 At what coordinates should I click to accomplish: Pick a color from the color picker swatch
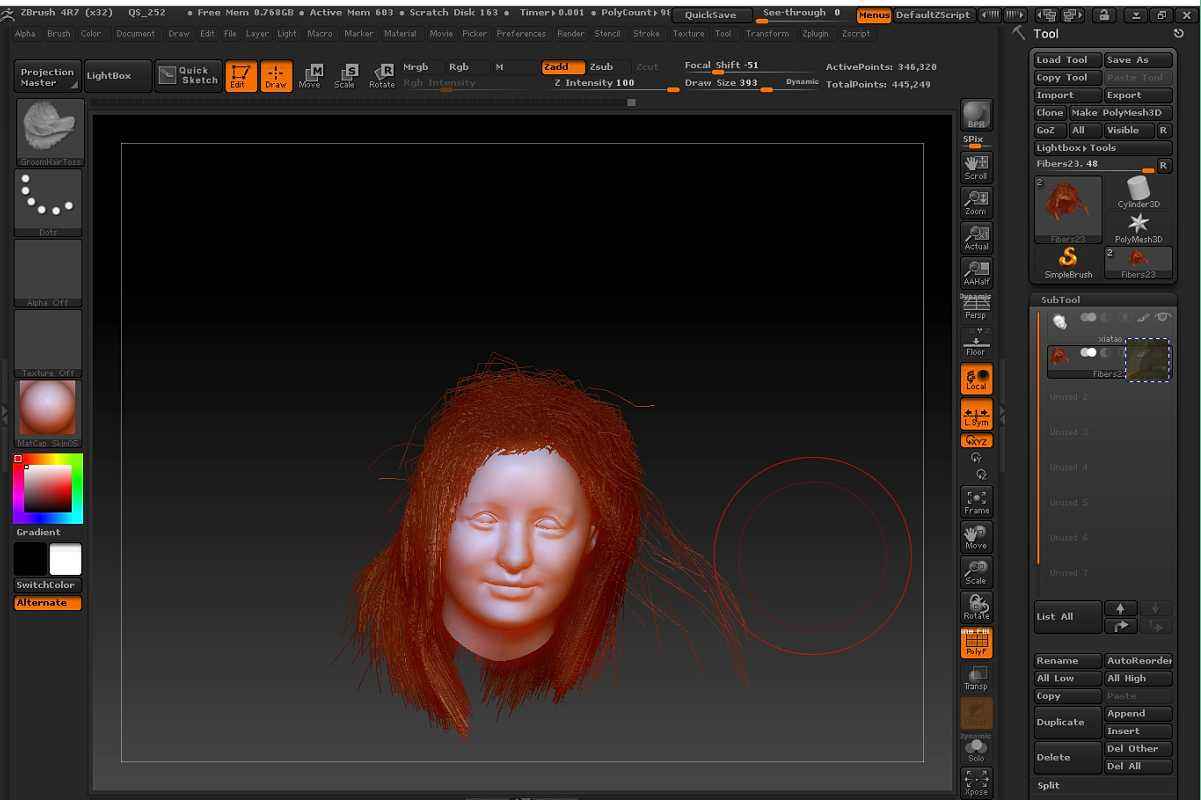click(47, 489)
